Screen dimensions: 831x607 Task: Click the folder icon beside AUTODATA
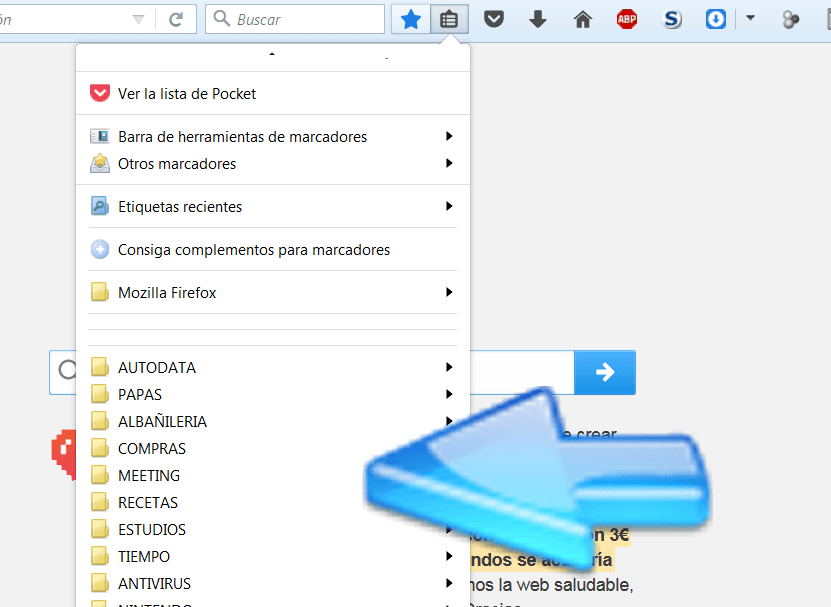tap(100, 367)
